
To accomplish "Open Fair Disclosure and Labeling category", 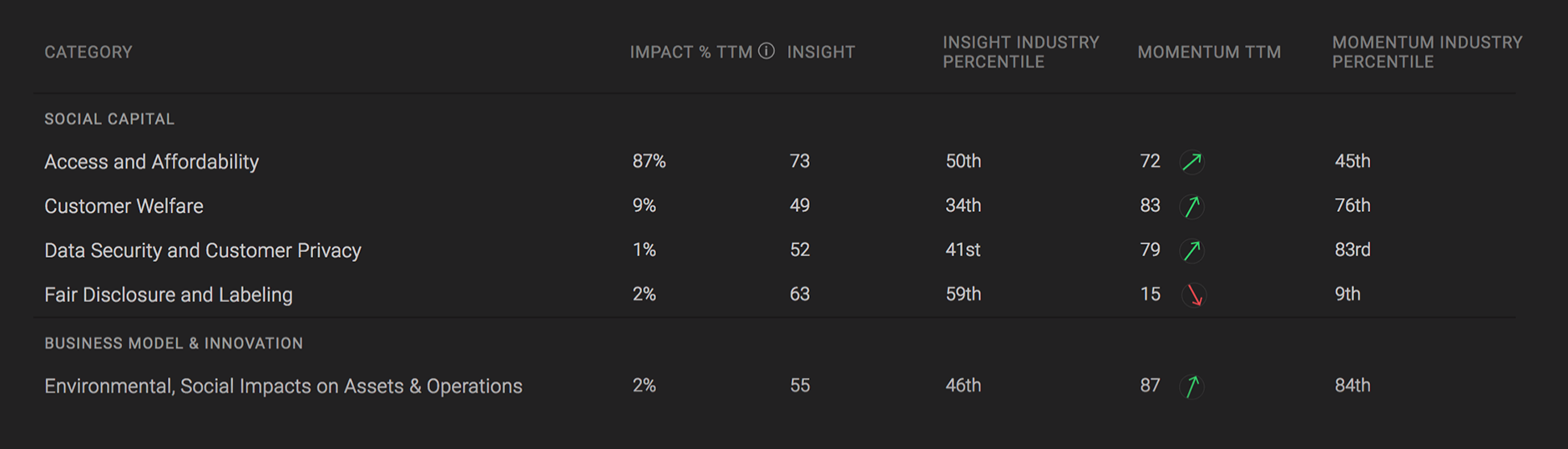I will pos(169,295).
